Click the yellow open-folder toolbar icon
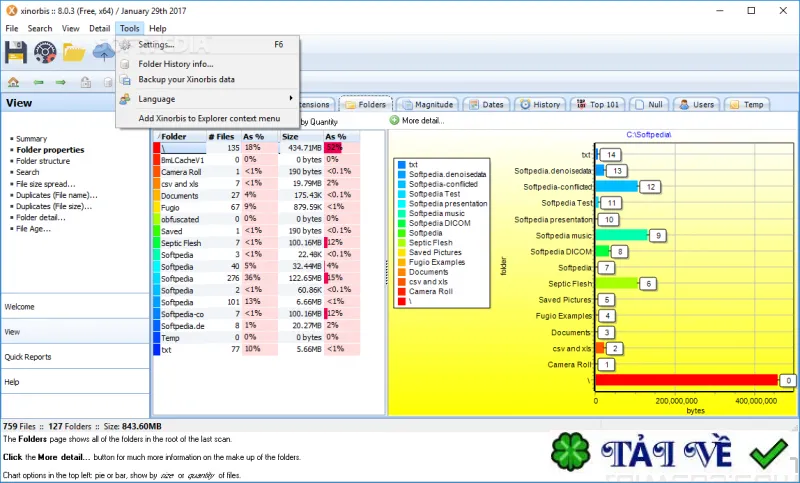Screen dimensions: 800x483 click(x=74, y=52)
